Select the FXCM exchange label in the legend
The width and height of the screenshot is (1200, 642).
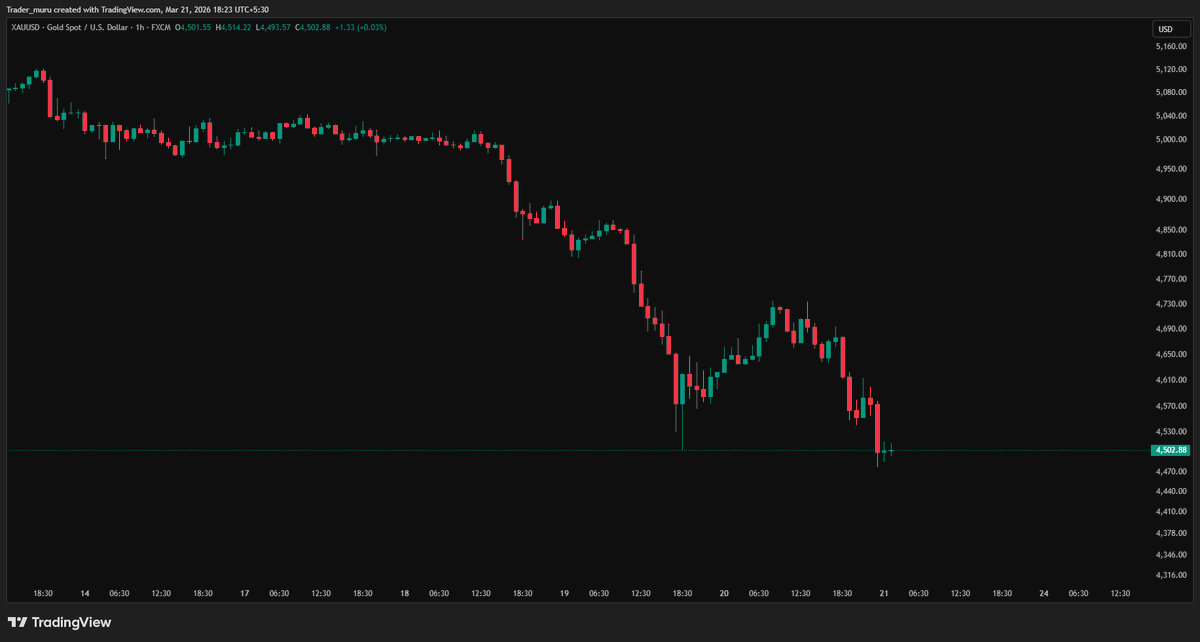pos(162,28)
